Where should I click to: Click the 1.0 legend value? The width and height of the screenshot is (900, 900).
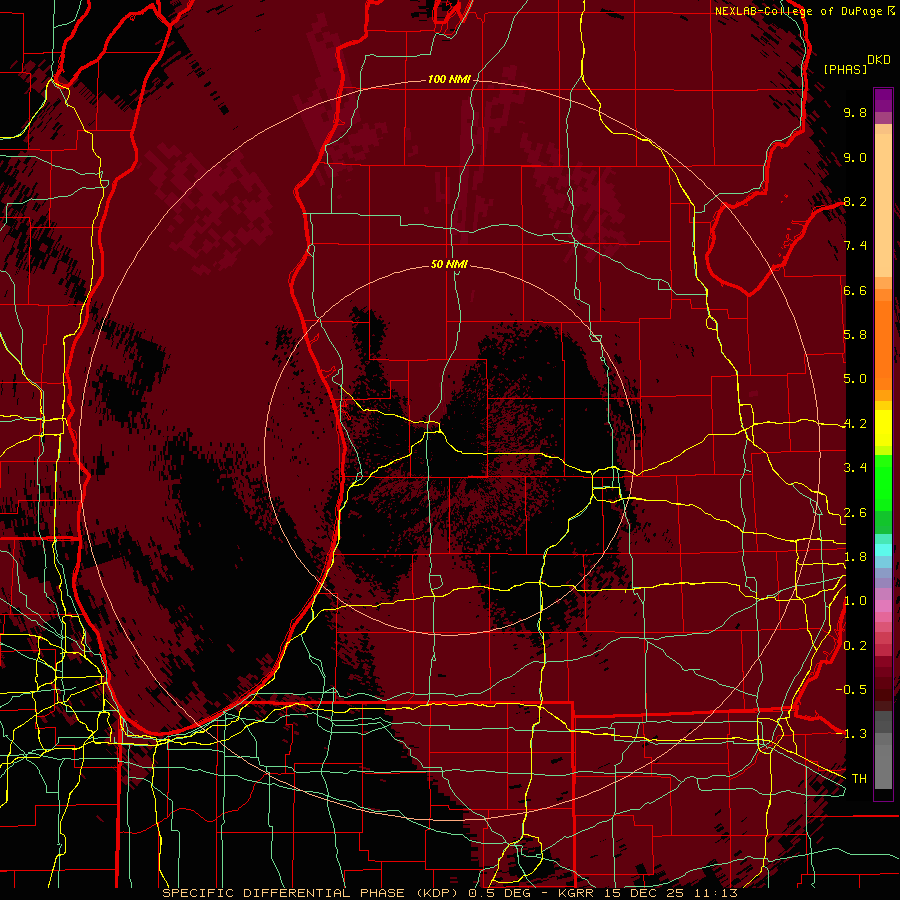coord(855,601)
